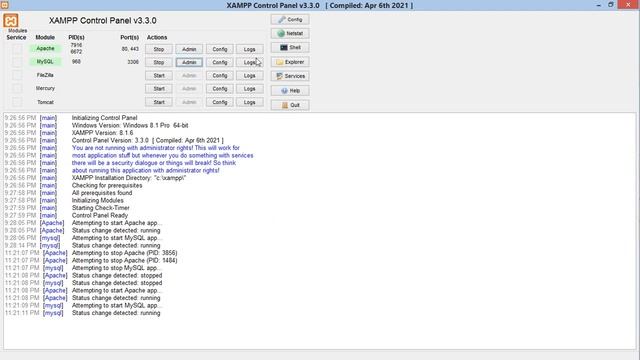Click log 'Attempting to stop Apache (PID: 1484)'
Viewport: 640px width, 360px height.
click(124, 260)
